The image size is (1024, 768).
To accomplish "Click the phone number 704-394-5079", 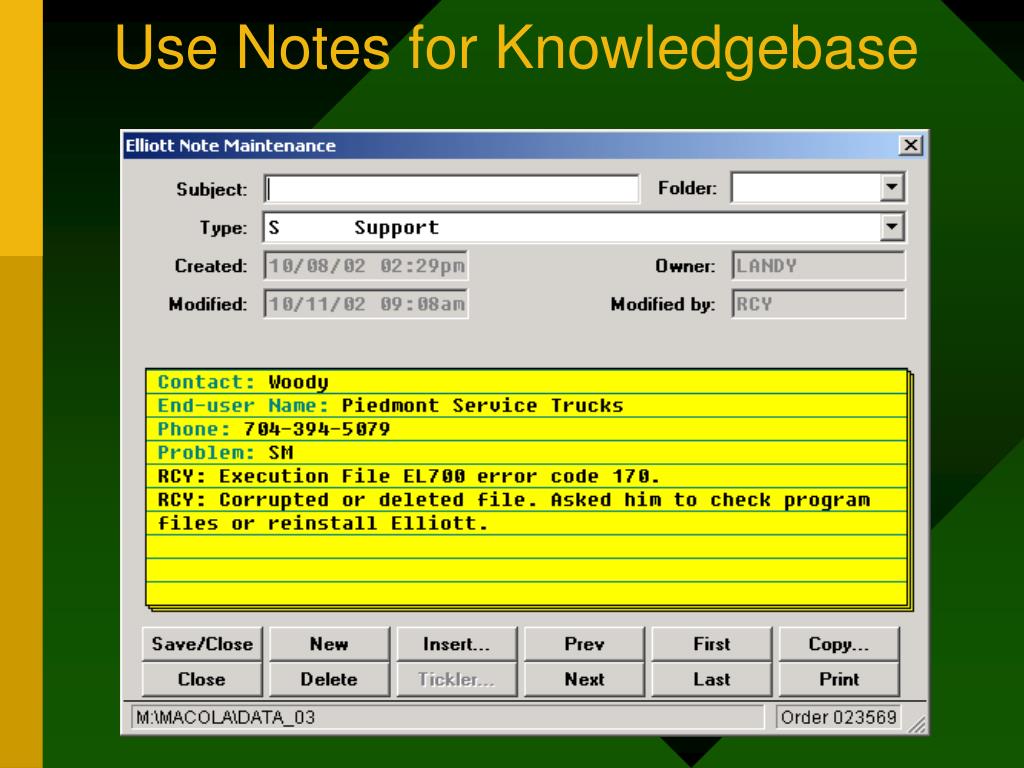I will [x=317, y=429].
